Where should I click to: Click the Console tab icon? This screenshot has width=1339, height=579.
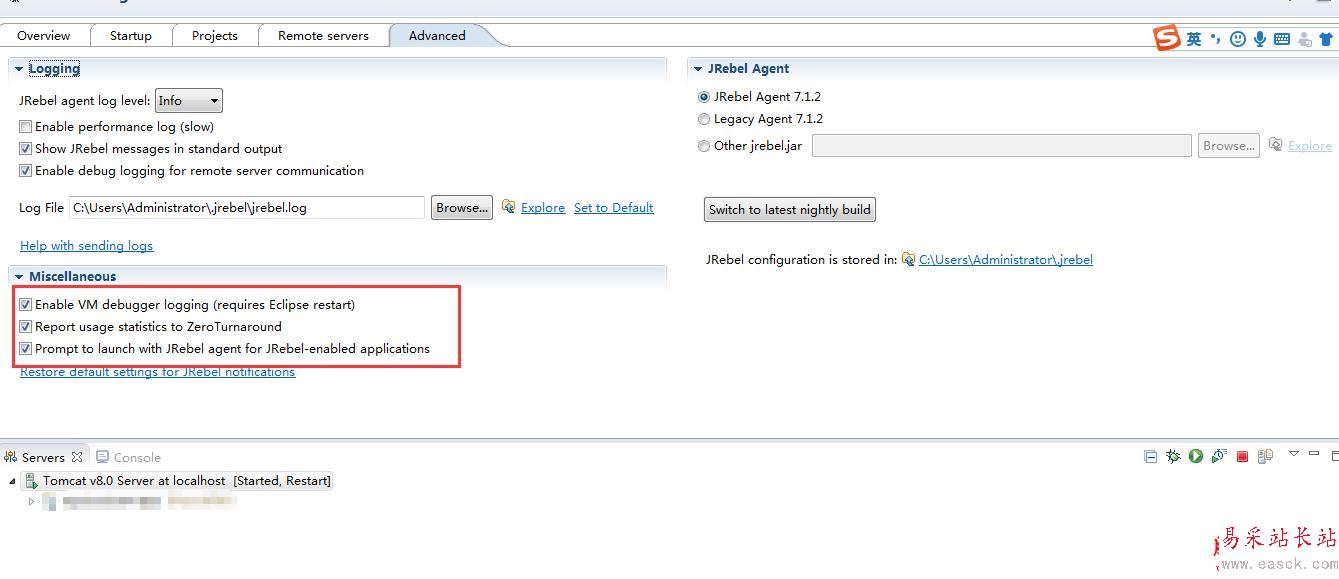click(102, 457)
